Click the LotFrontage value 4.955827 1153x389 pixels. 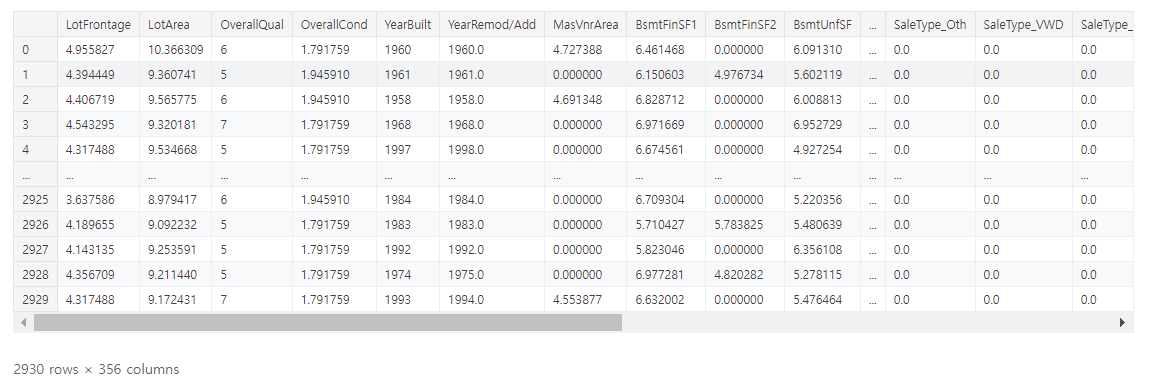click(90, 50)
